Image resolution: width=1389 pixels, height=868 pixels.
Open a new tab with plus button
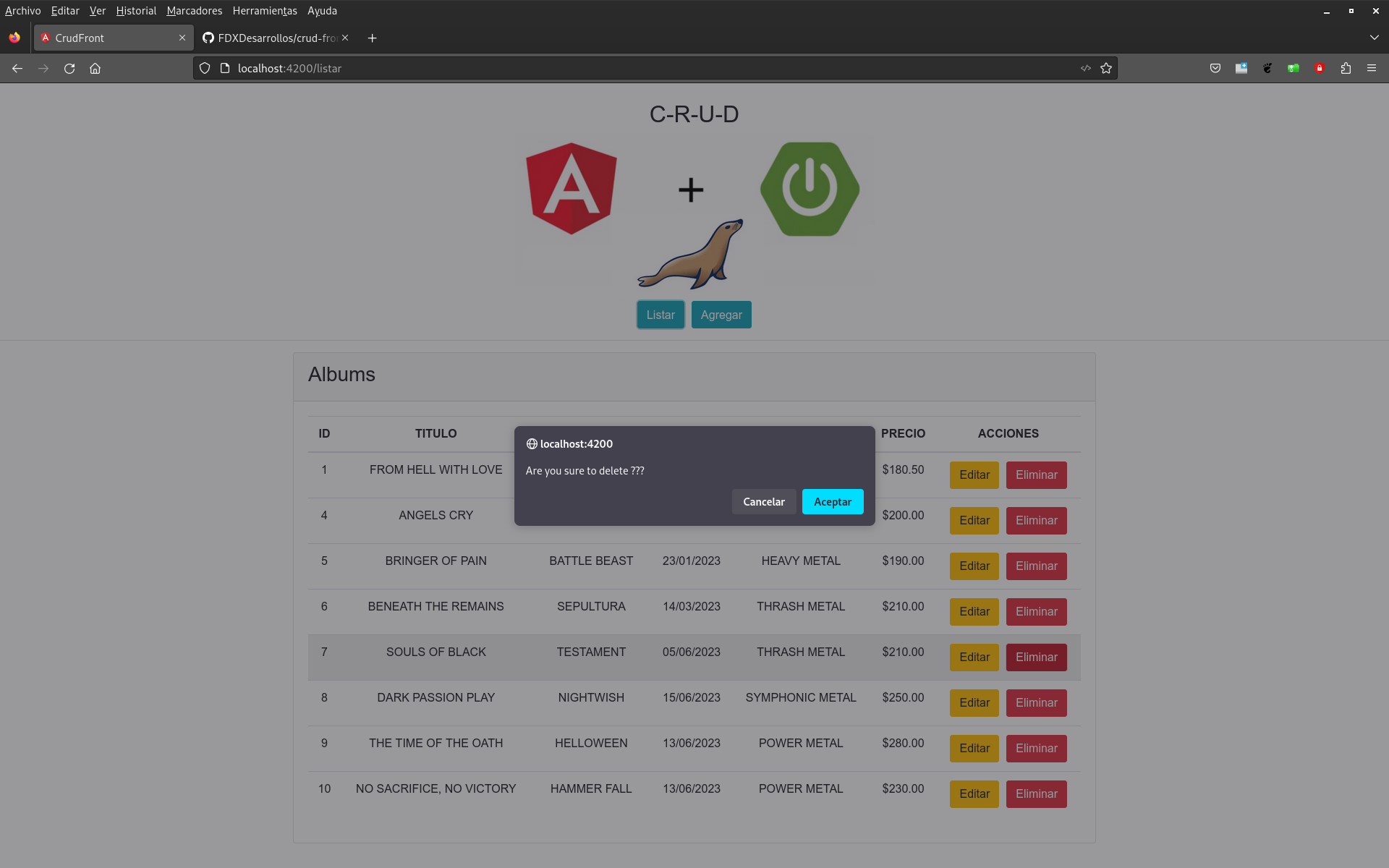372,38
